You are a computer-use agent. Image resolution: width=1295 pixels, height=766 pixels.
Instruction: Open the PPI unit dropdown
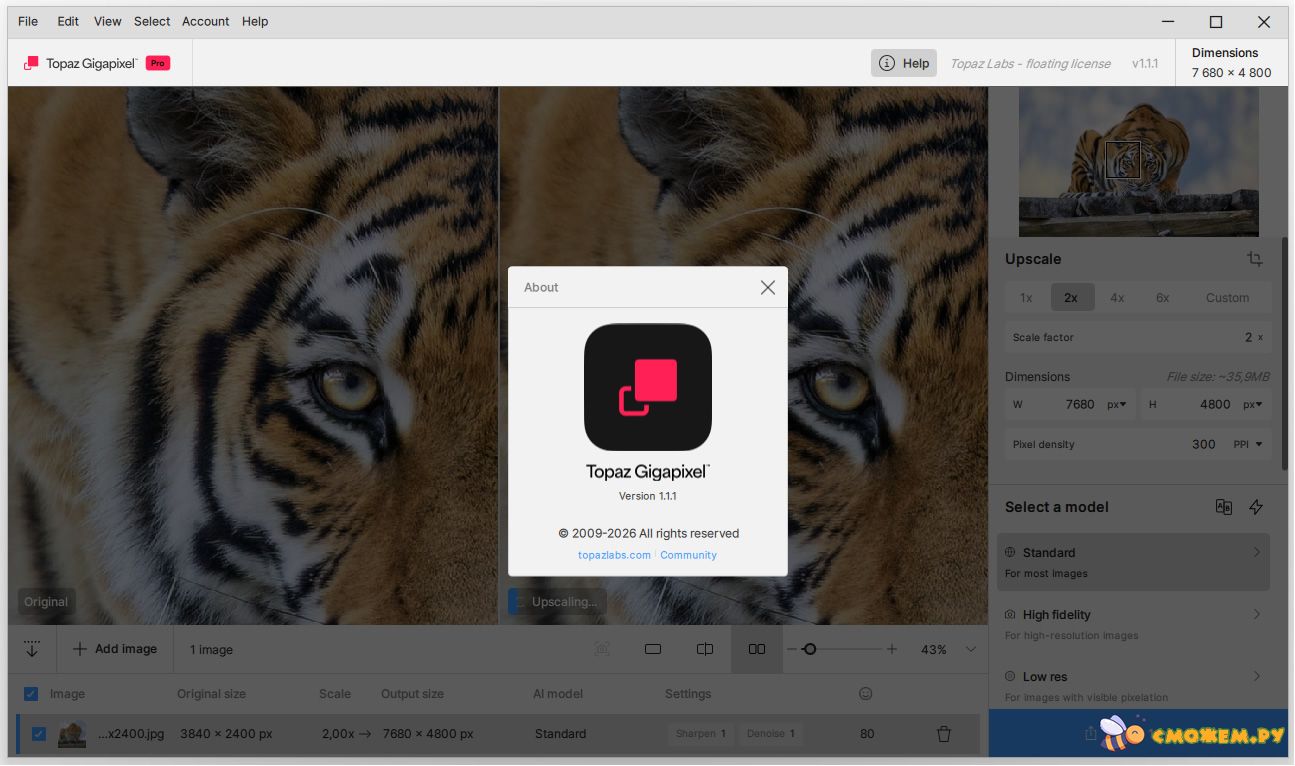pyautogui.click(x=1248, y=445)
